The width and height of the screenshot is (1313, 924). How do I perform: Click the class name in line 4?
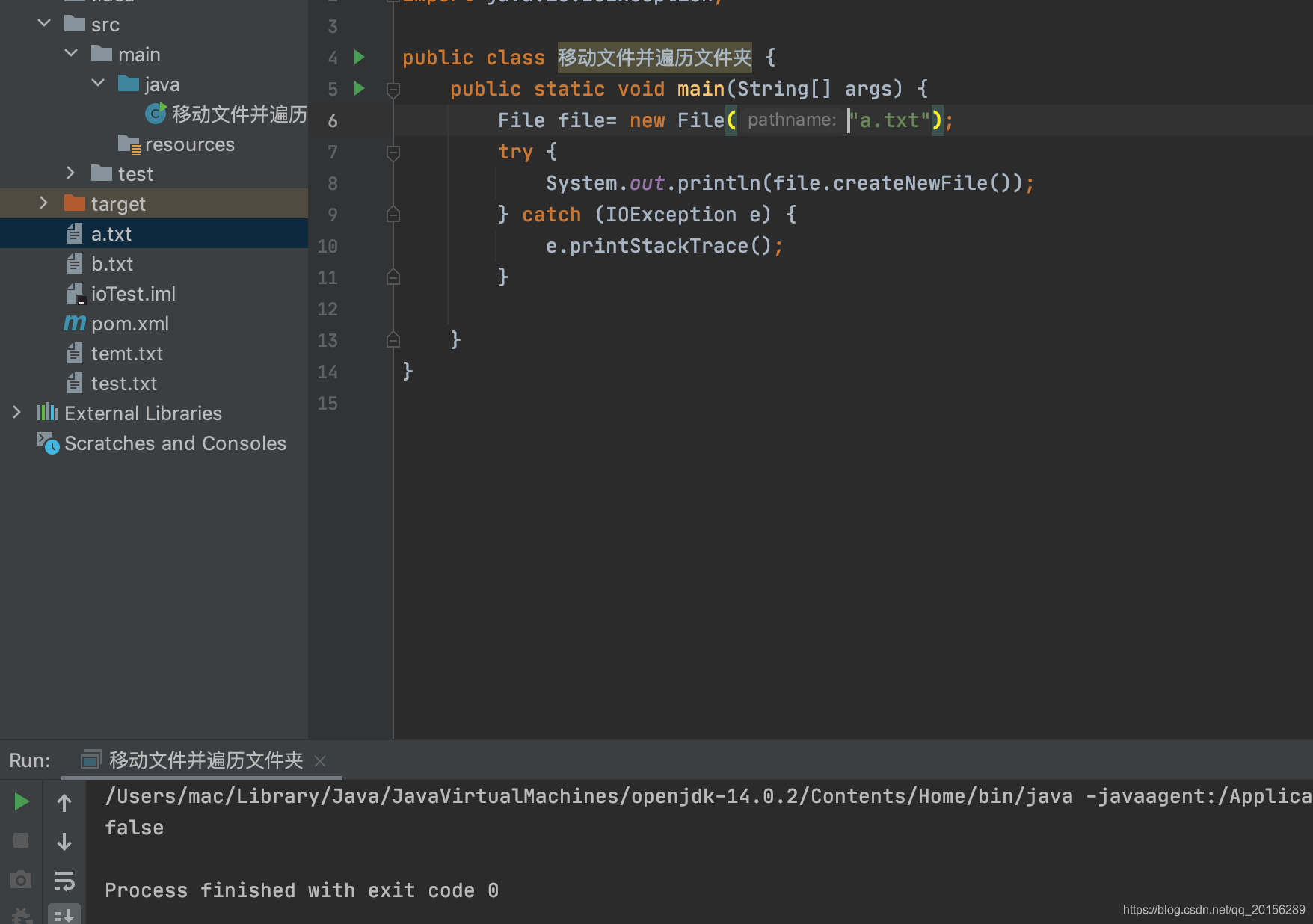[x=654, y=57]
